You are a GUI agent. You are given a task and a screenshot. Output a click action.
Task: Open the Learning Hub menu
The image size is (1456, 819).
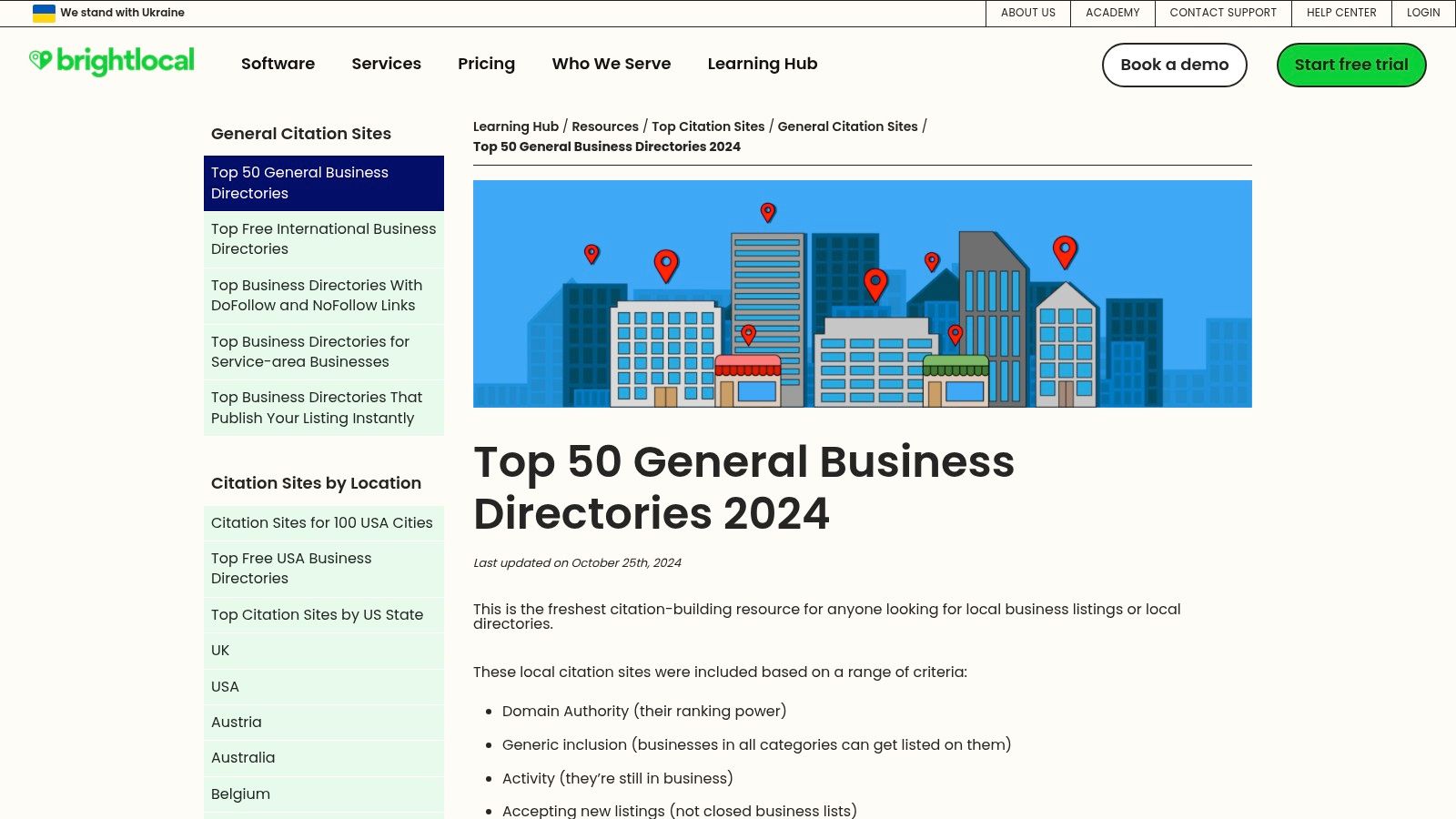click(763, 64)
